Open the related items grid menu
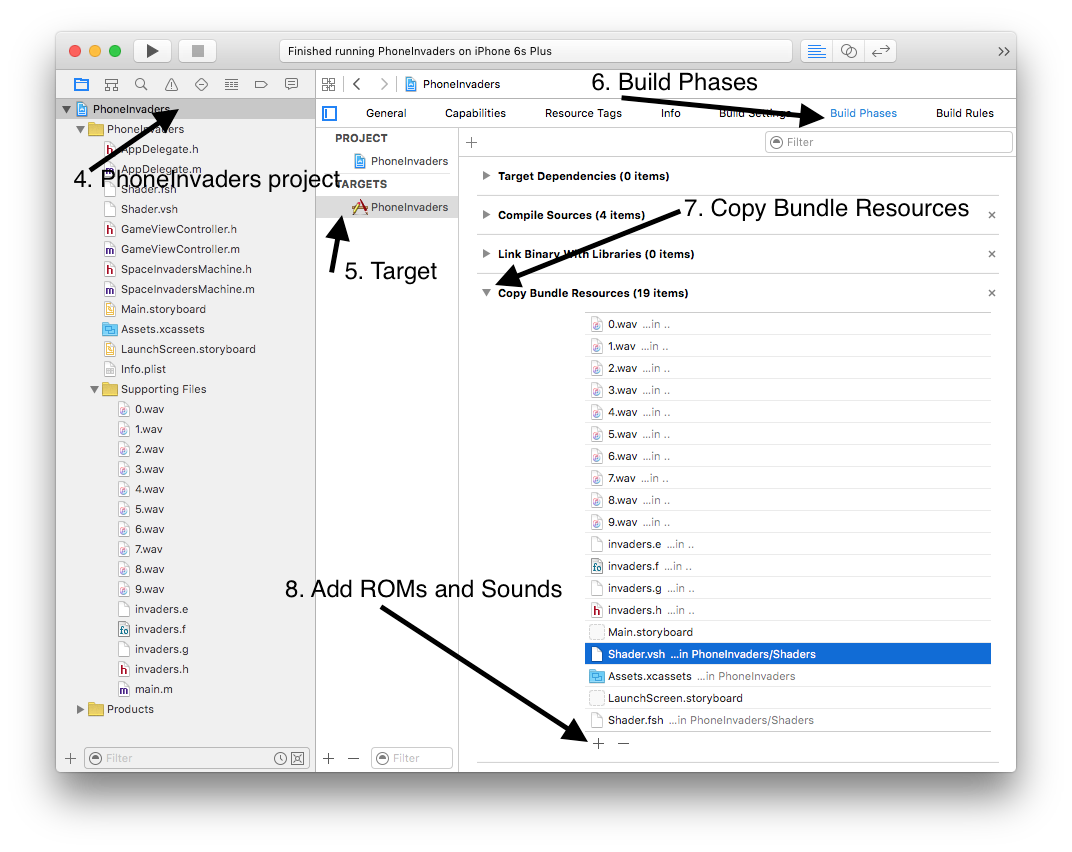Viewport: 1072px width, 852px height. [x=329, y=84]
